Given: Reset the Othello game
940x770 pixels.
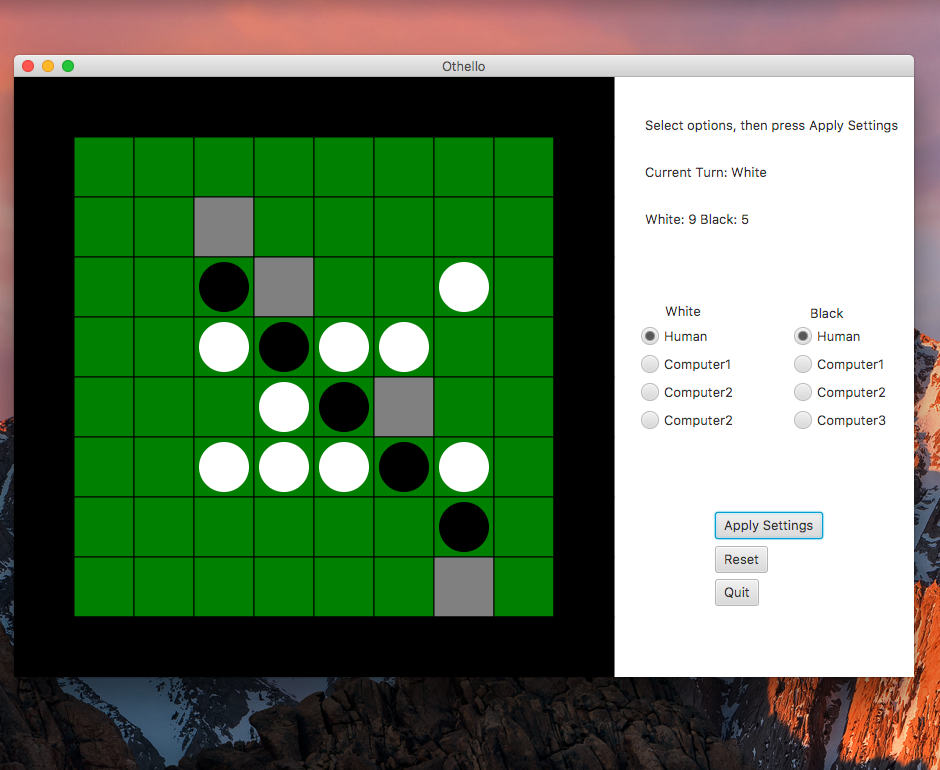Looking at the screenshot, I should (741, 560).
